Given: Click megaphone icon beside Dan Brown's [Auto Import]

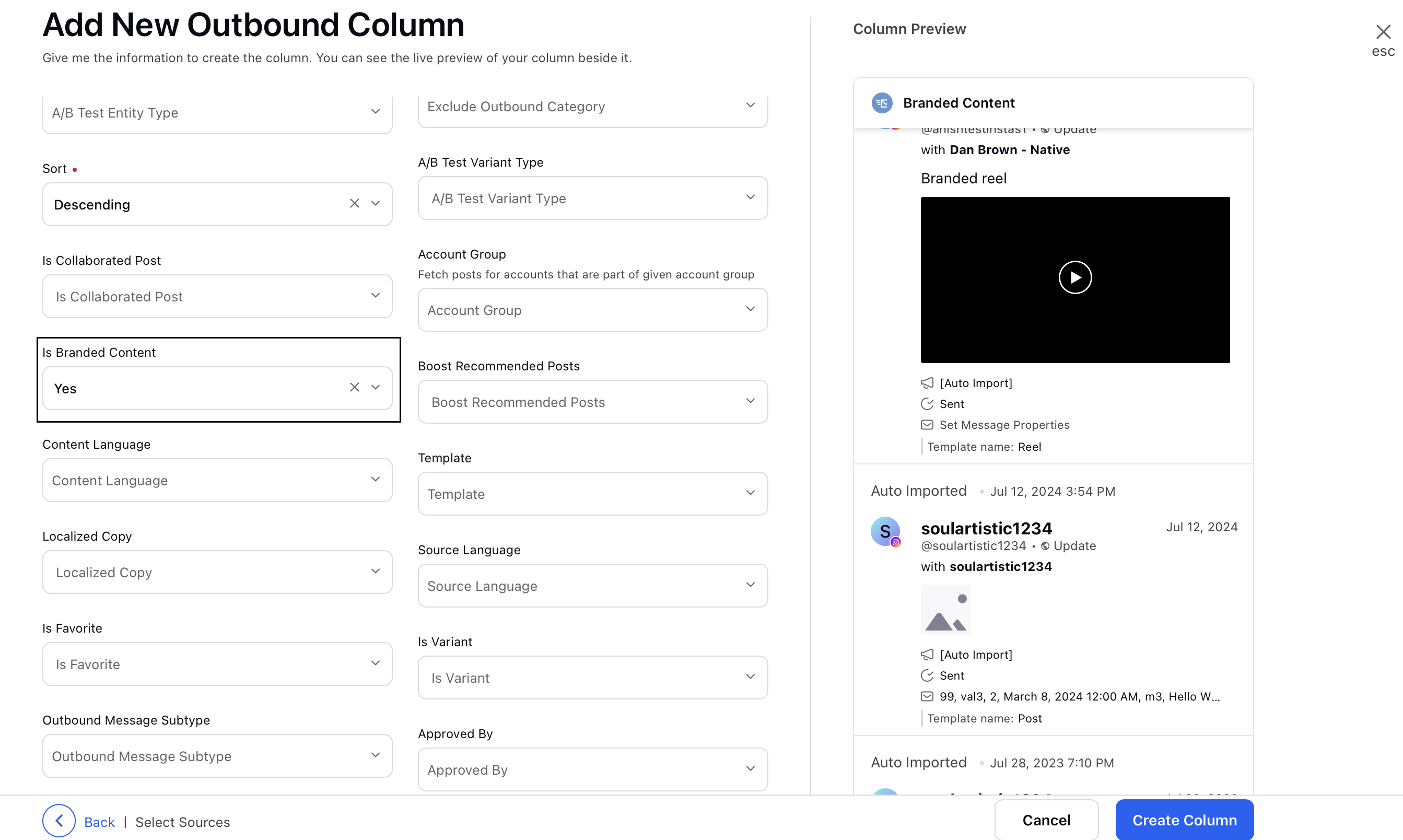Looking at the screenshot, I should tap(927, 383).
